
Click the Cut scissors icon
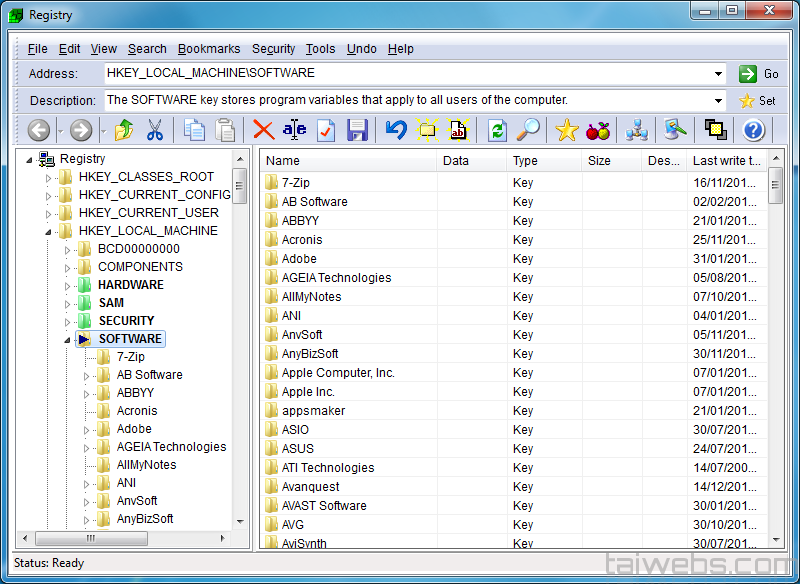tap(154, 130)
